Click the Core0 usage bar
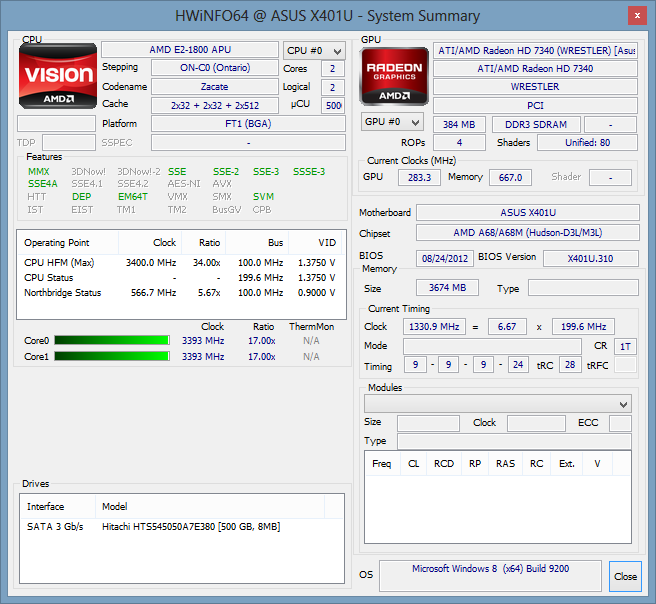 tap(112, 340)
